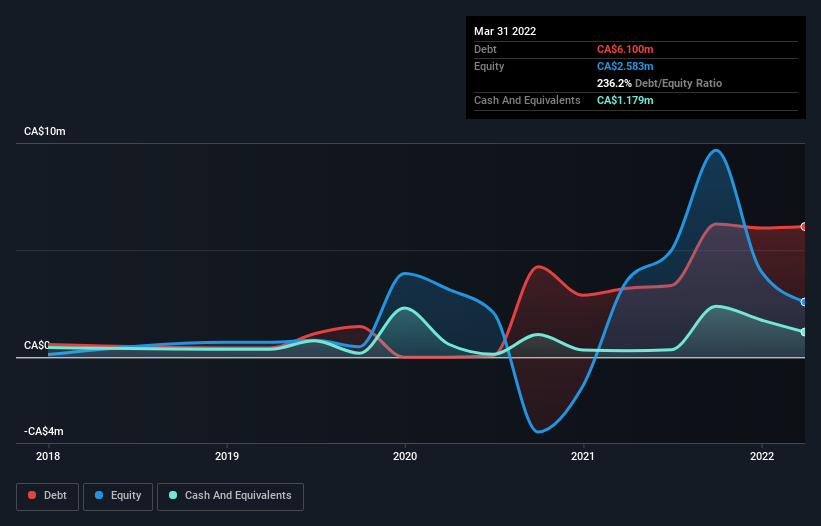821x526 pixels.
Task: Click the CA$0 y-axis label
Action: tap(37, 345)
